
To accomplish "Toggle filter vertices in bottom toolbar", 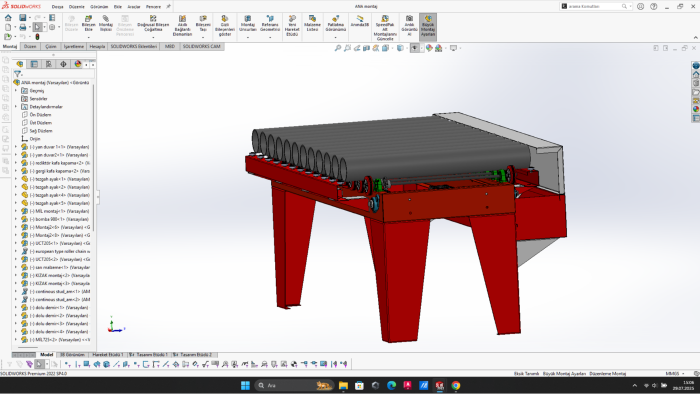I will pyautogui.click(x=67, y=365).
